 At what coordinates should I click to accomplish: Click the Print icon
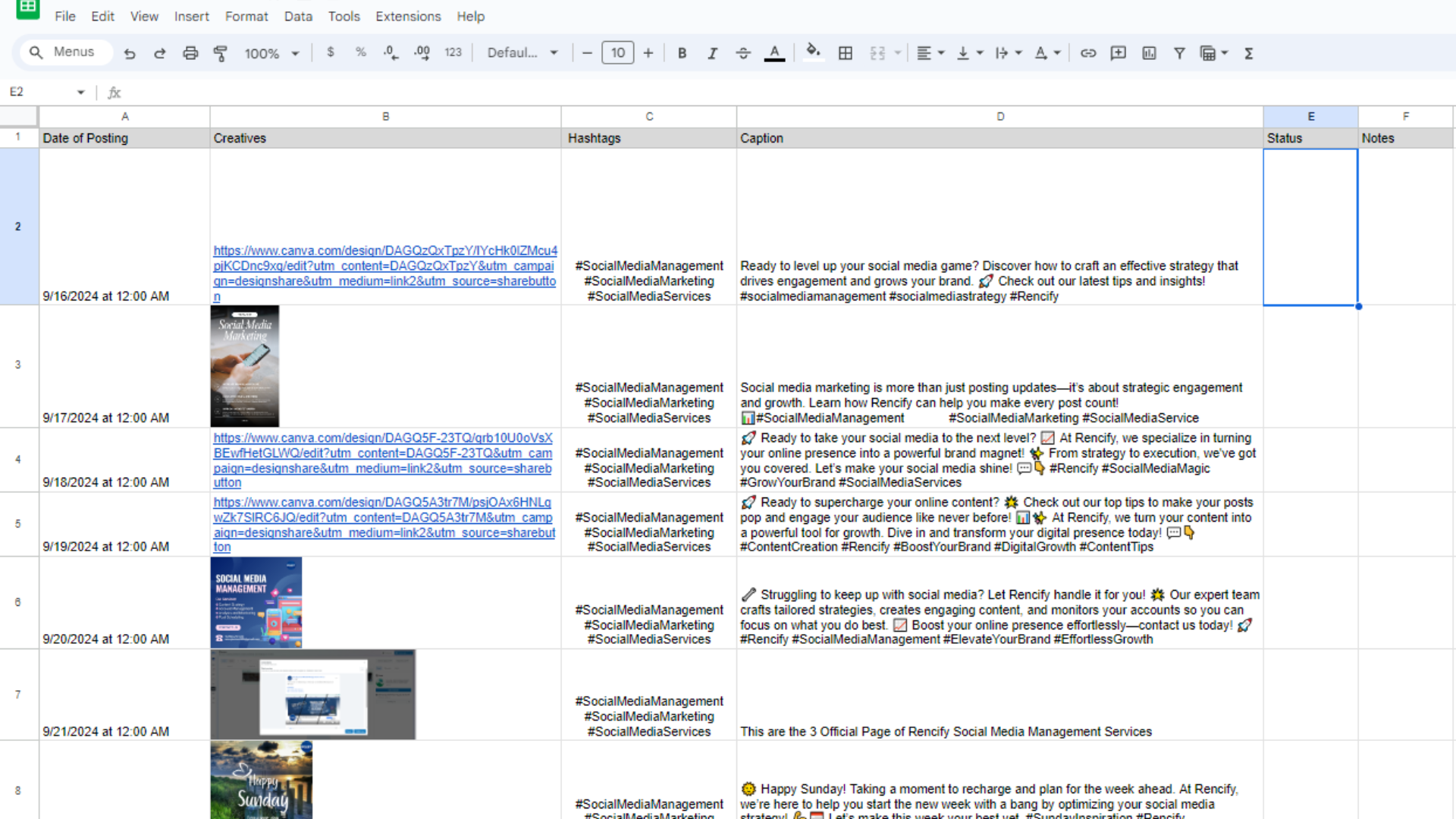pos(190,53)
